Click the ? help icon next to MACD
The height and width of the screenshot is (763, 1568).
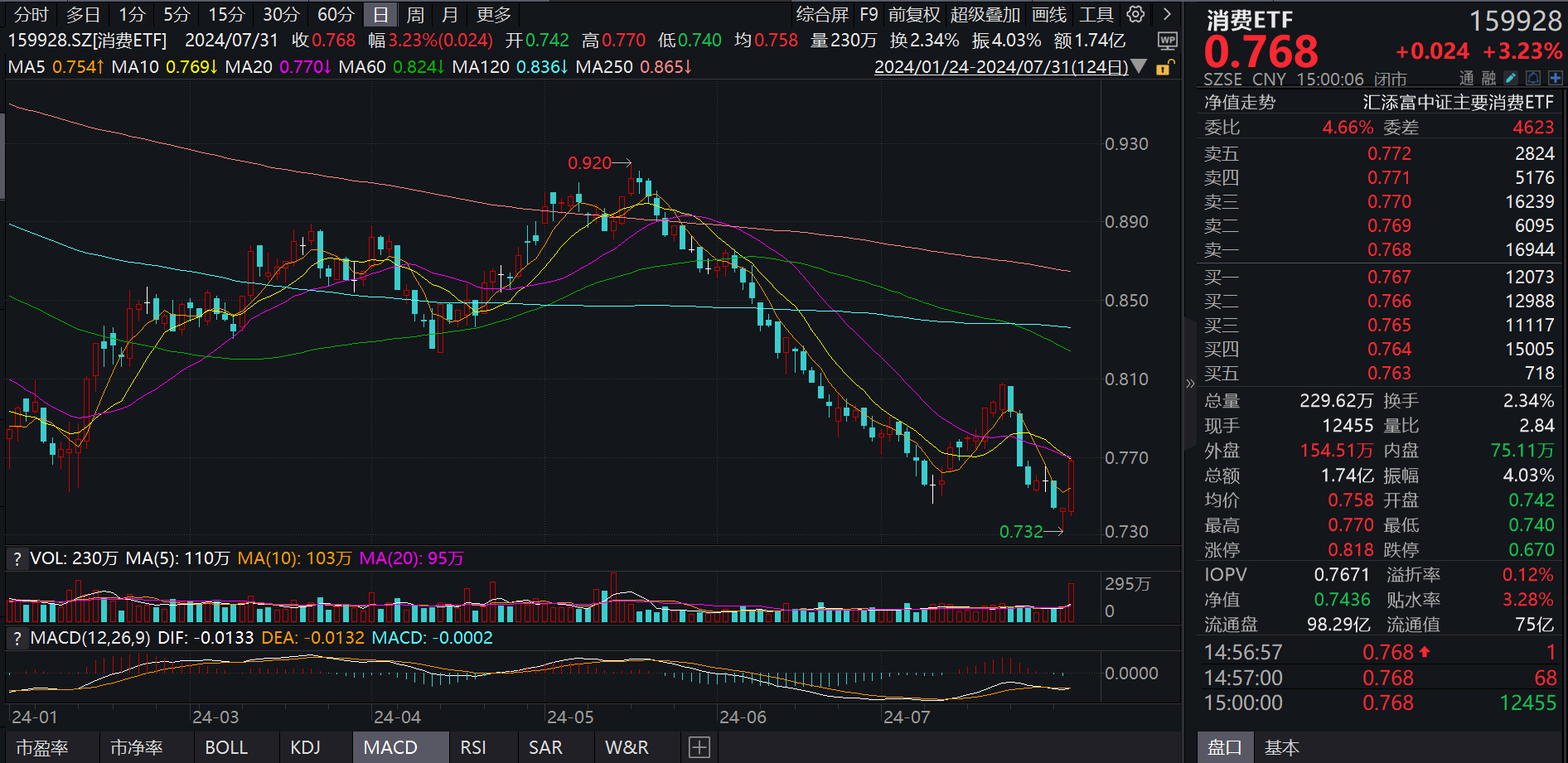tap(16, 638)
